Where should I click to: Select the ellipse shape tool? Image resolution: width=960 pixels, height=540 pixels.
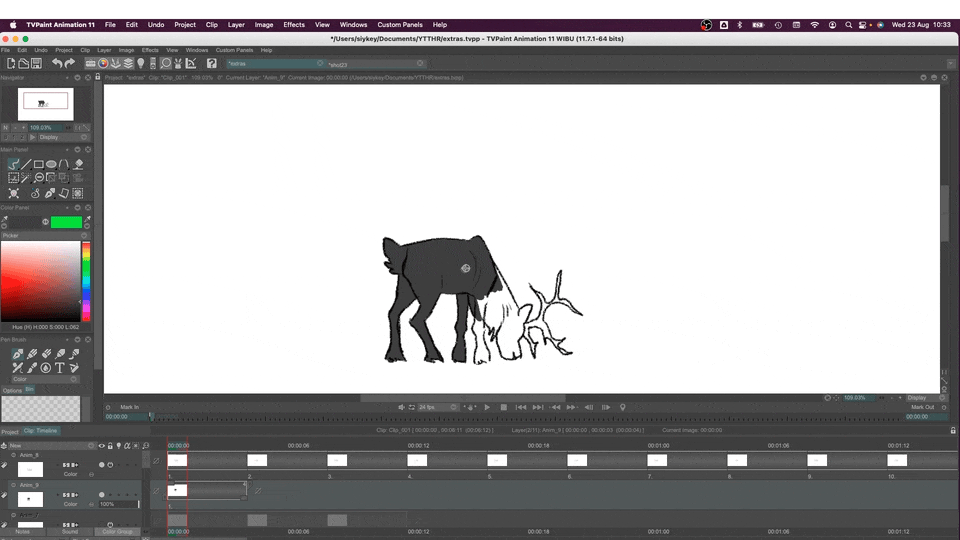(52, 164)
